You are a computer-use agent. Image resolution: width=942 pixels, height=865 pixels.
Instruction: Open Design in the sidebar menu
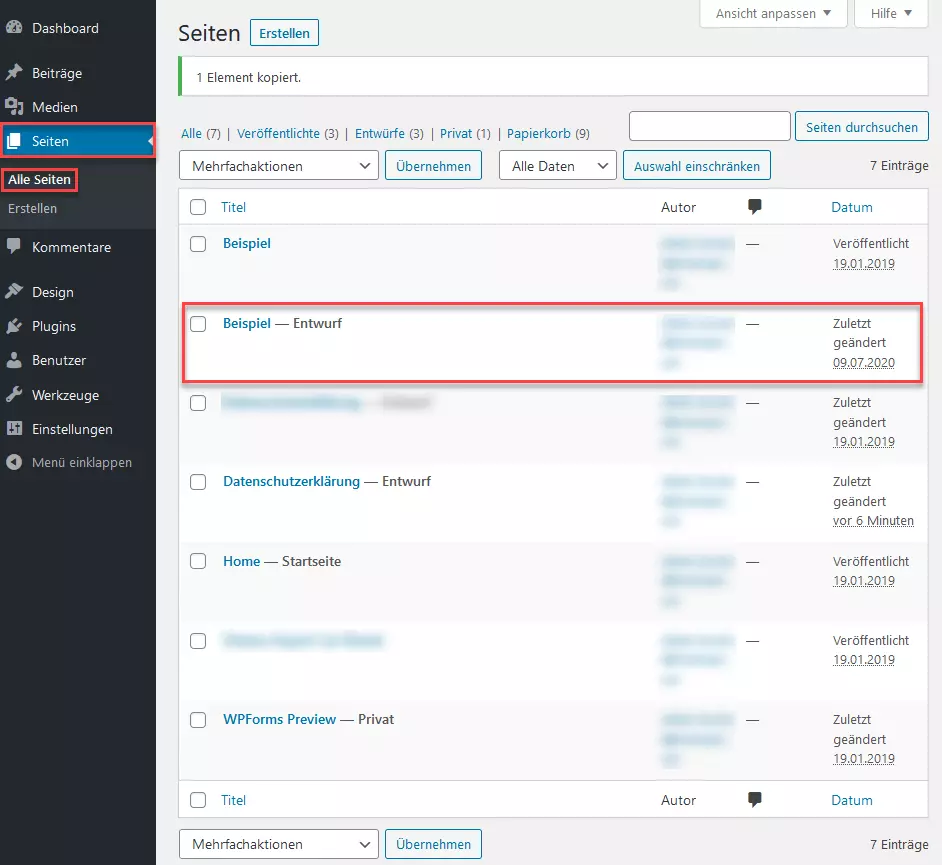coord(53,292)
